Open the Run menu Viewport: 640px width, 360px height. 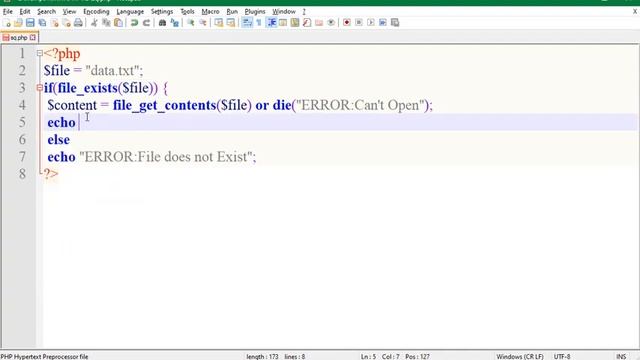pos(232,11)
